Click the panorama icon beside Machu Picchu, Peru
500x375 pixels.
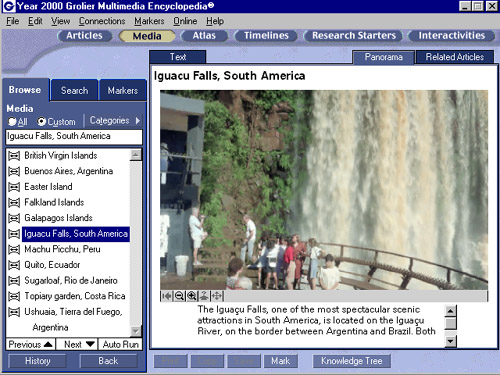(x=14, y=249)
